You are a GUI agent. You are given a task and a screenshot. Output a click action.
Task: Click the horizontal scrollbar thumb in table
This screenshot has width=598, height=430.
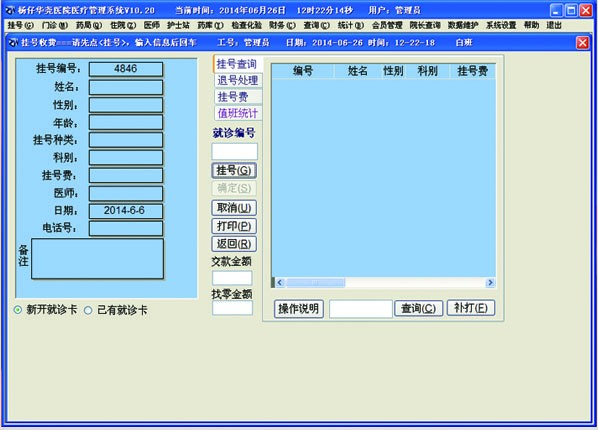coord(315,282)
